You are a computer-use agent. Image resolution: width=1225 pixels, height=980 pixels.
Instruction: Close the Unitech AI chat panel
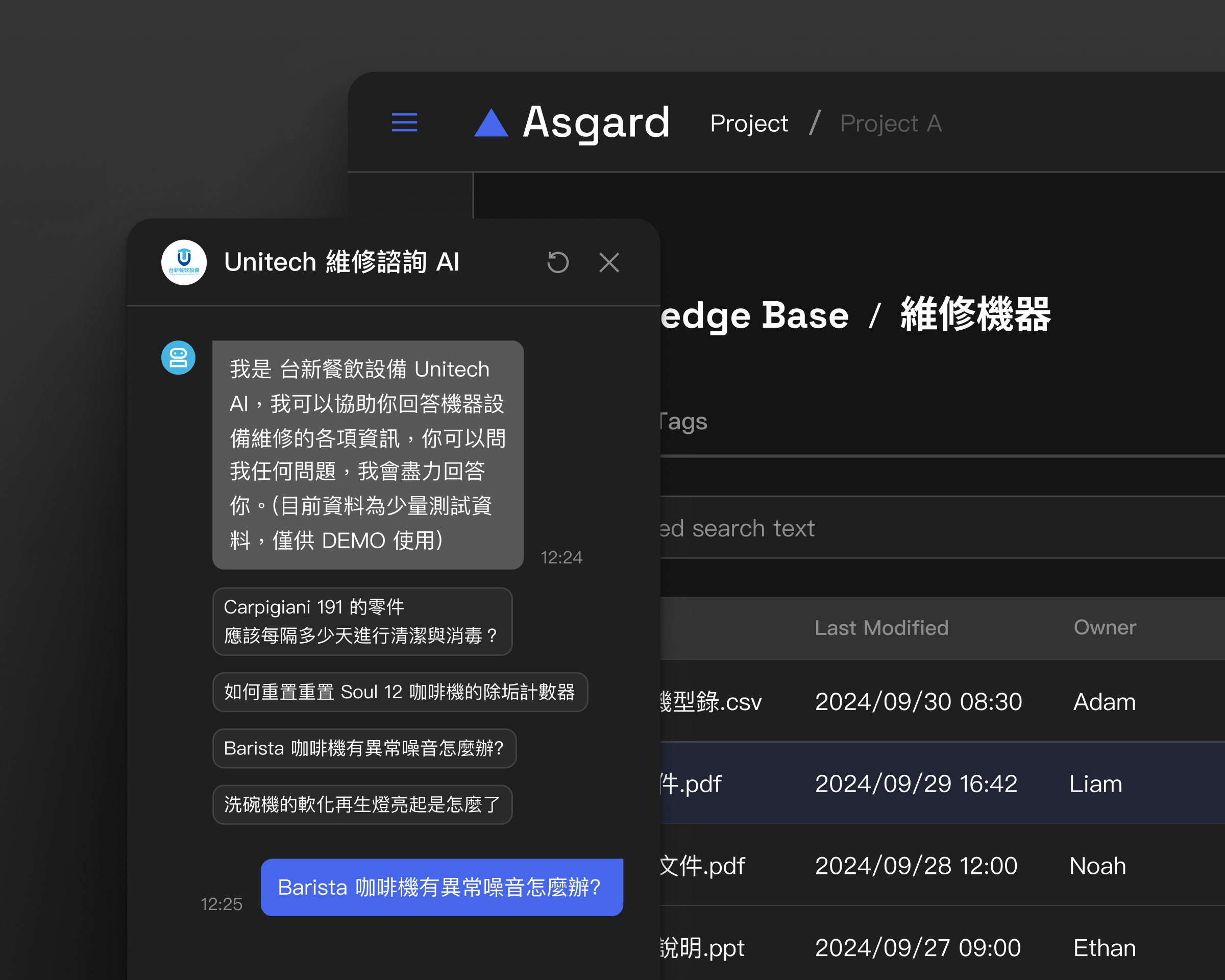(609, 262)
